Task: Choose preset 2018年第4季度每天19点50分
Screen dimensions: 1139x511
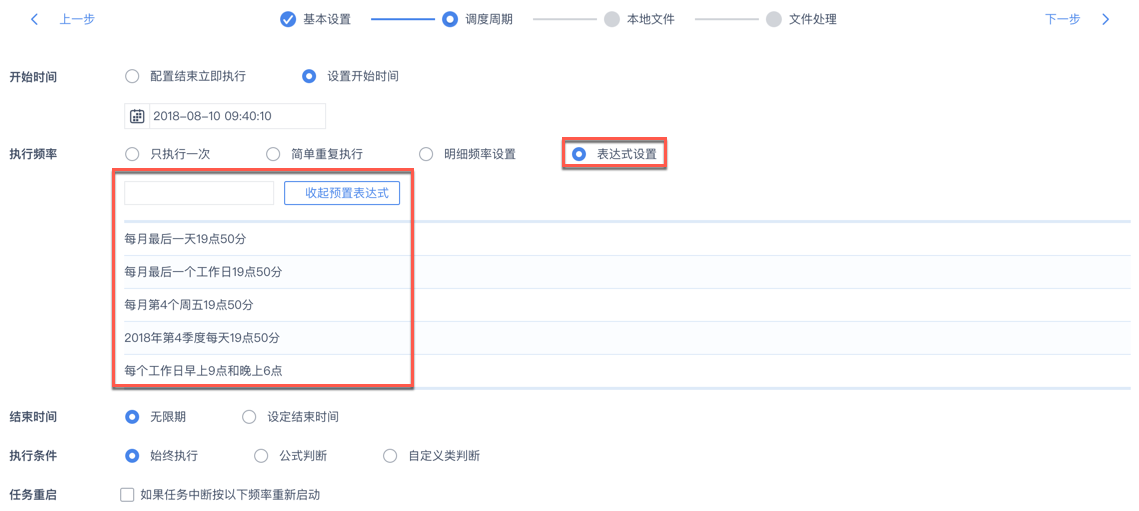Action: tap(202, 338)
